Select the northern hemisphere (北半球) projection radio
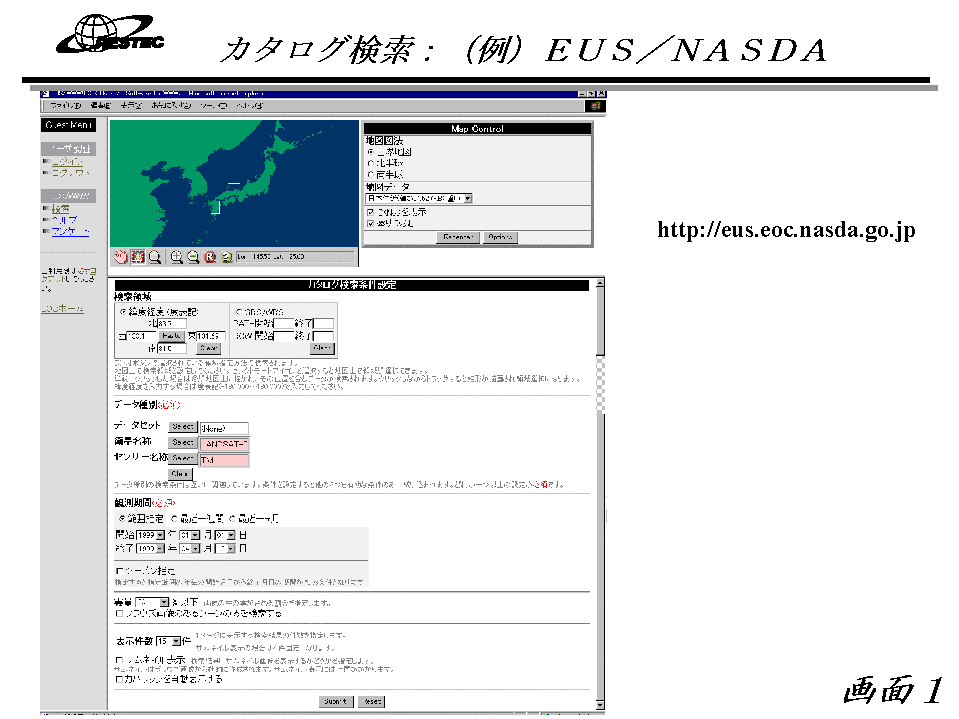 click(370, 163)
